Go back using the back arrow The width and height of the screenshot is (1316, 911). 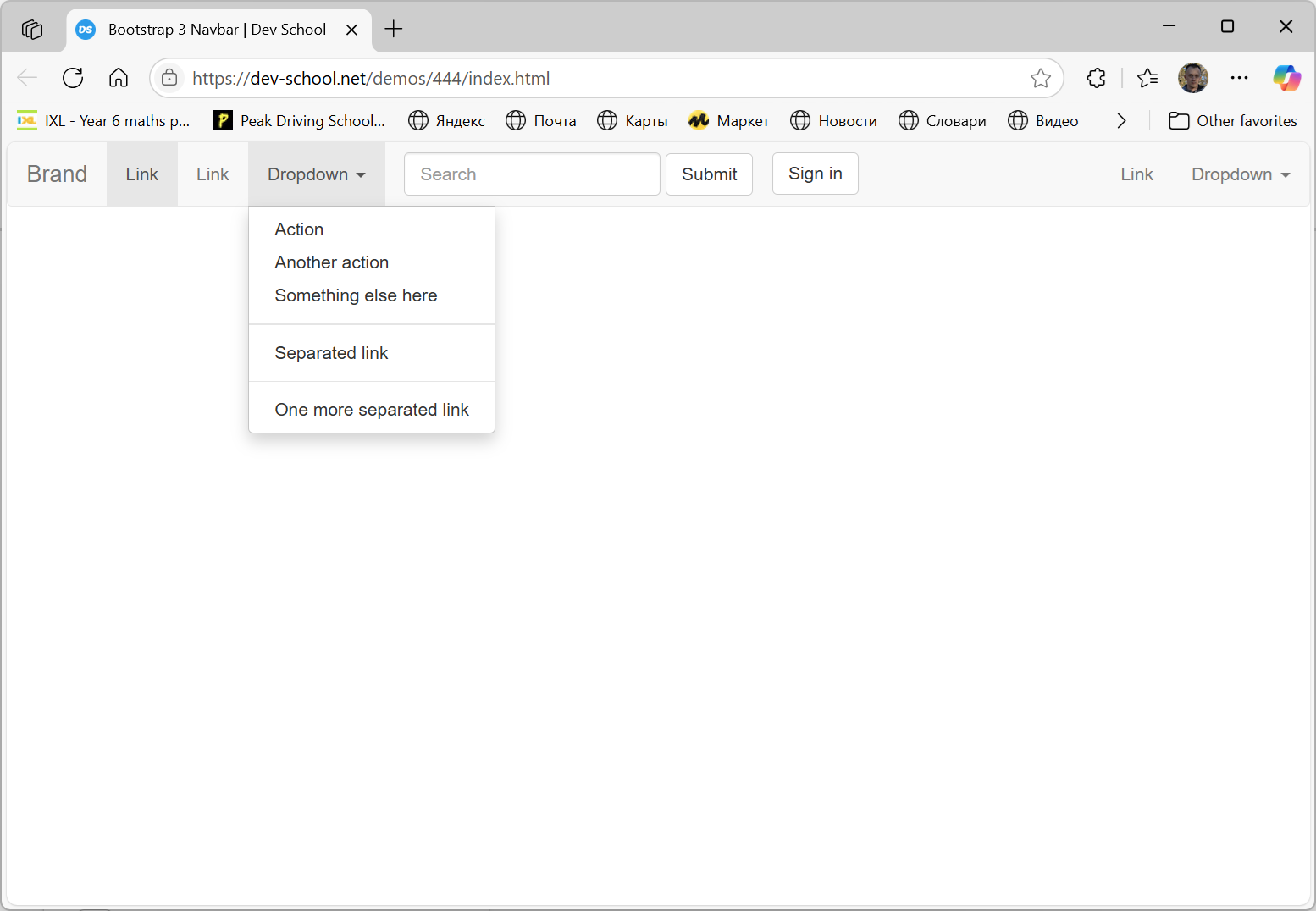coord(27,78)
